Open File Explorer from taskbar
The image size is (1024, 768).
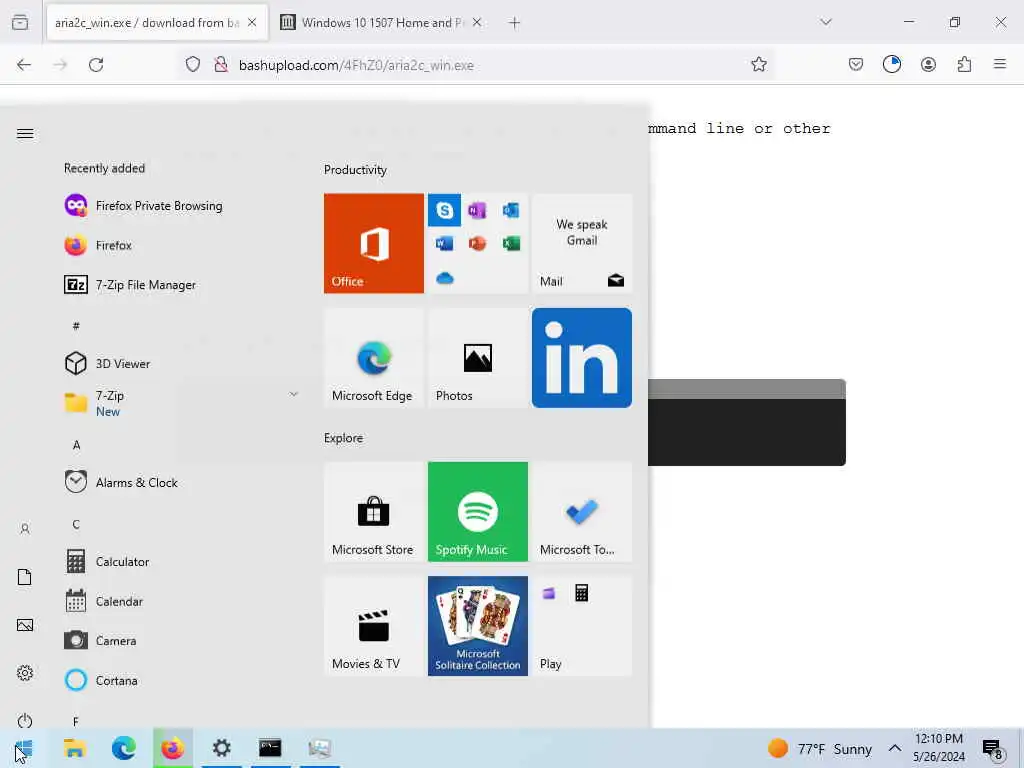click(x=74, y=748)
